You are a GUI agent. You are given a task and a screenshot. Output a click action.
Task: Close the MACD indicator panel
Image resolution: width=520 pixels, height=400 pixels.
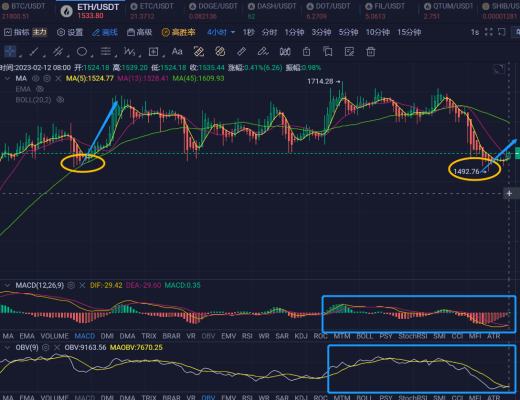pyautogui.click(x=82, y=285)
